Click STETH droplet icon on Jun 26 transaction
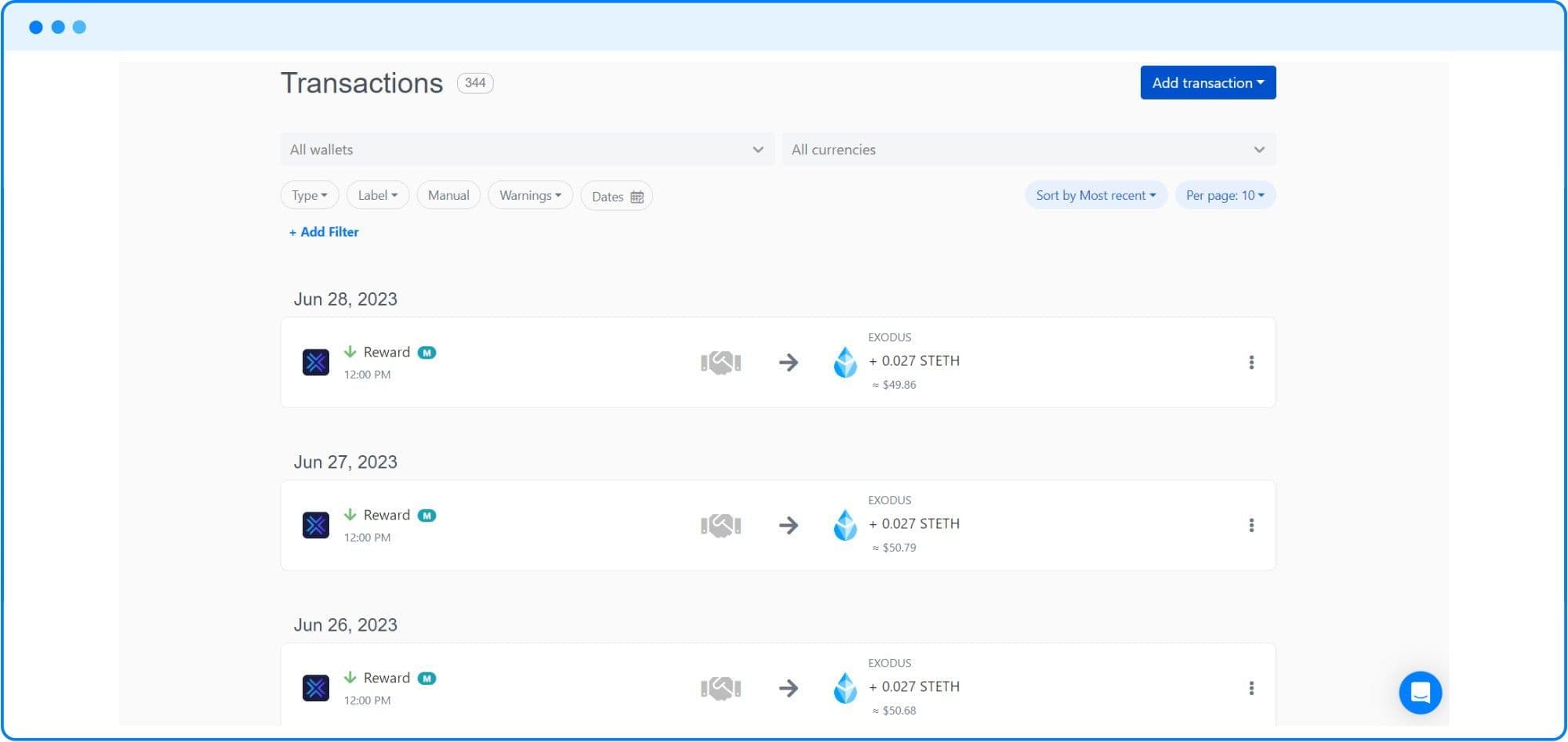Screen dimensions: 1568x742 (845, 688)
